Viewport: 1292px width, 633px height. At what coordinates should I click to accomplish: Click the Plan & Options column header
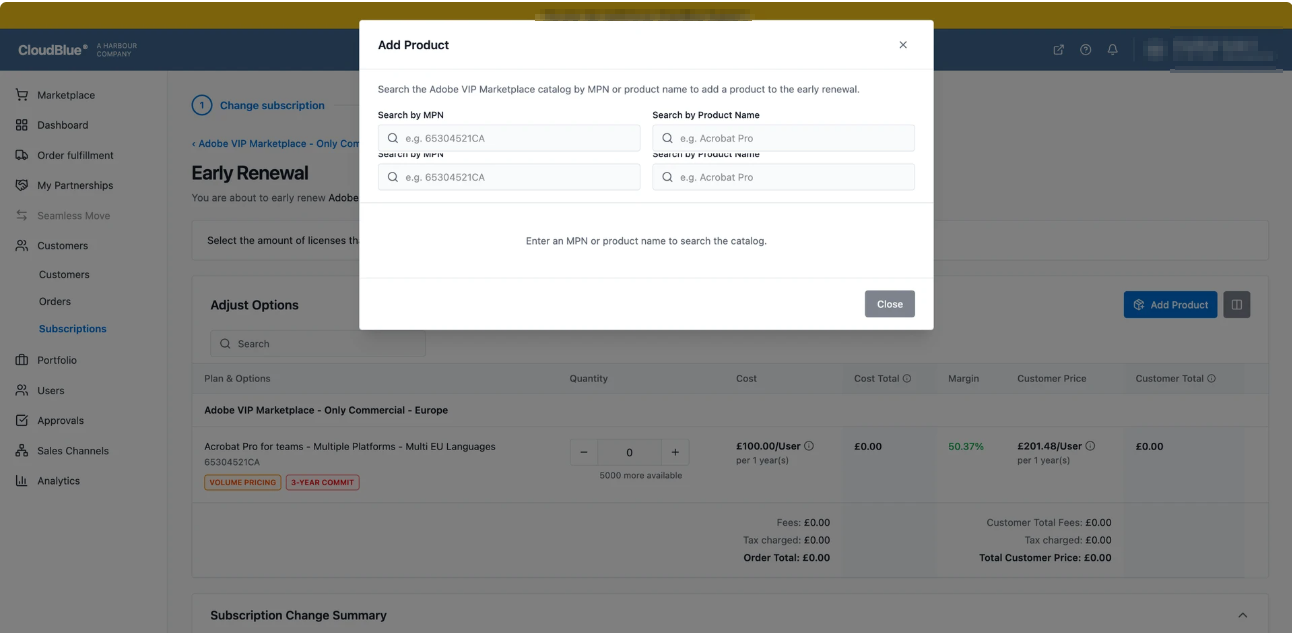coord(237,379)
